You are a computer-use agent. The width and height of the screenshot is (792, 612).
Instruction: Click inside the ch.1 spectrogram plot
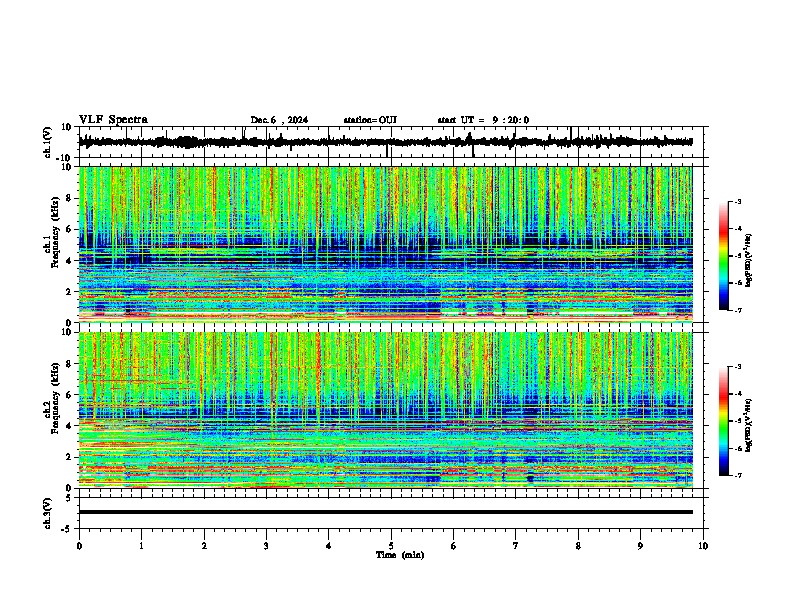click(x=386, y=244)
